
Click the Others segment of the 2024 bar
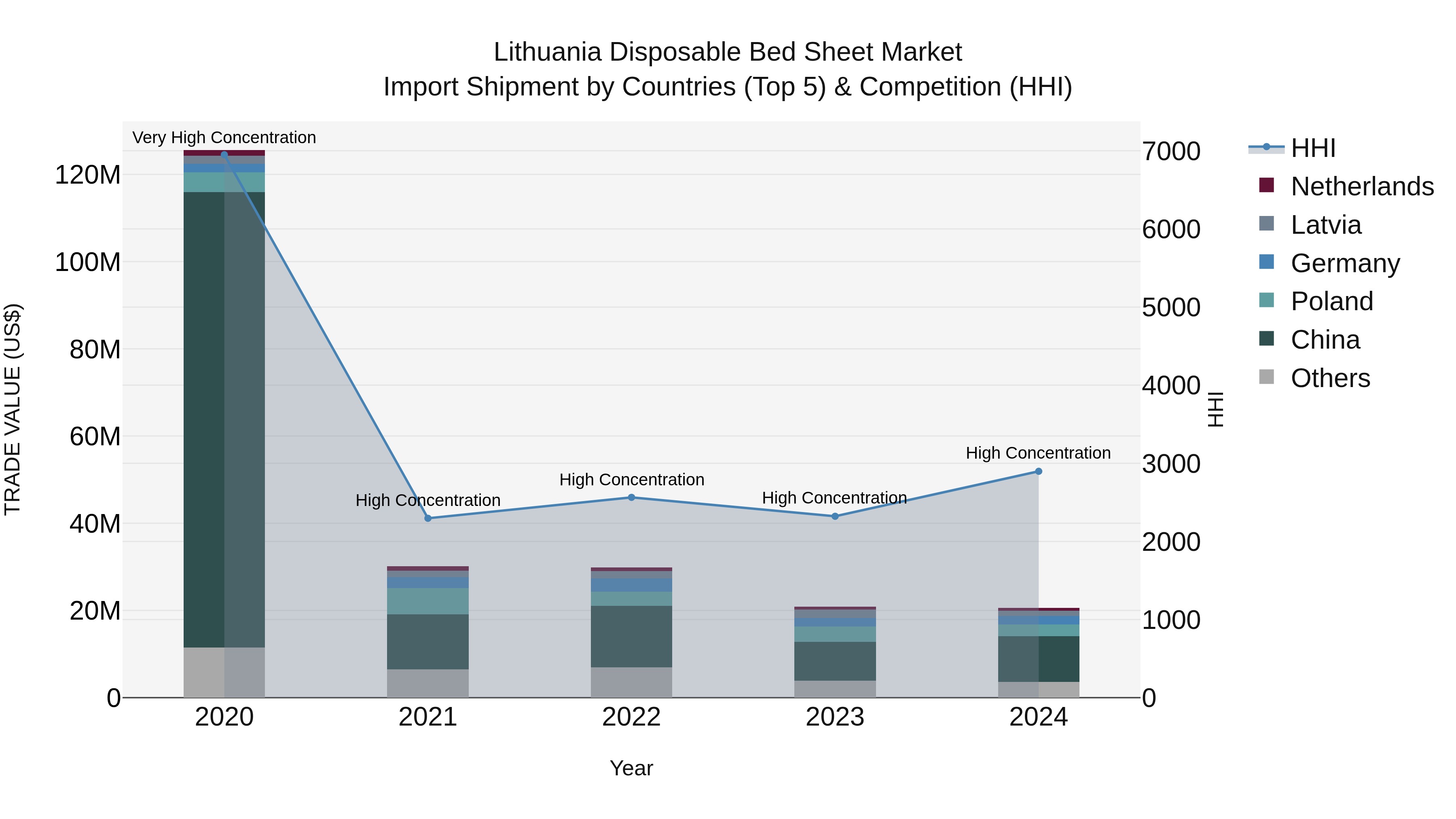[x=1038, y=690]
